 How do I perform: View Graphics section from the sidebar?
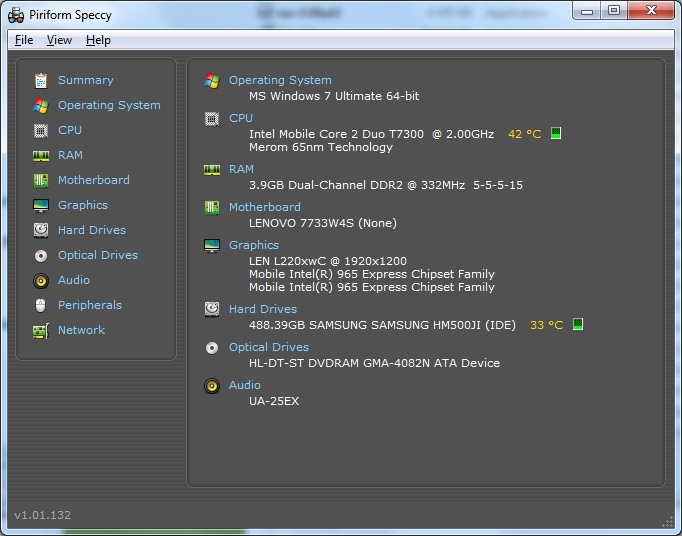point(83,205)
